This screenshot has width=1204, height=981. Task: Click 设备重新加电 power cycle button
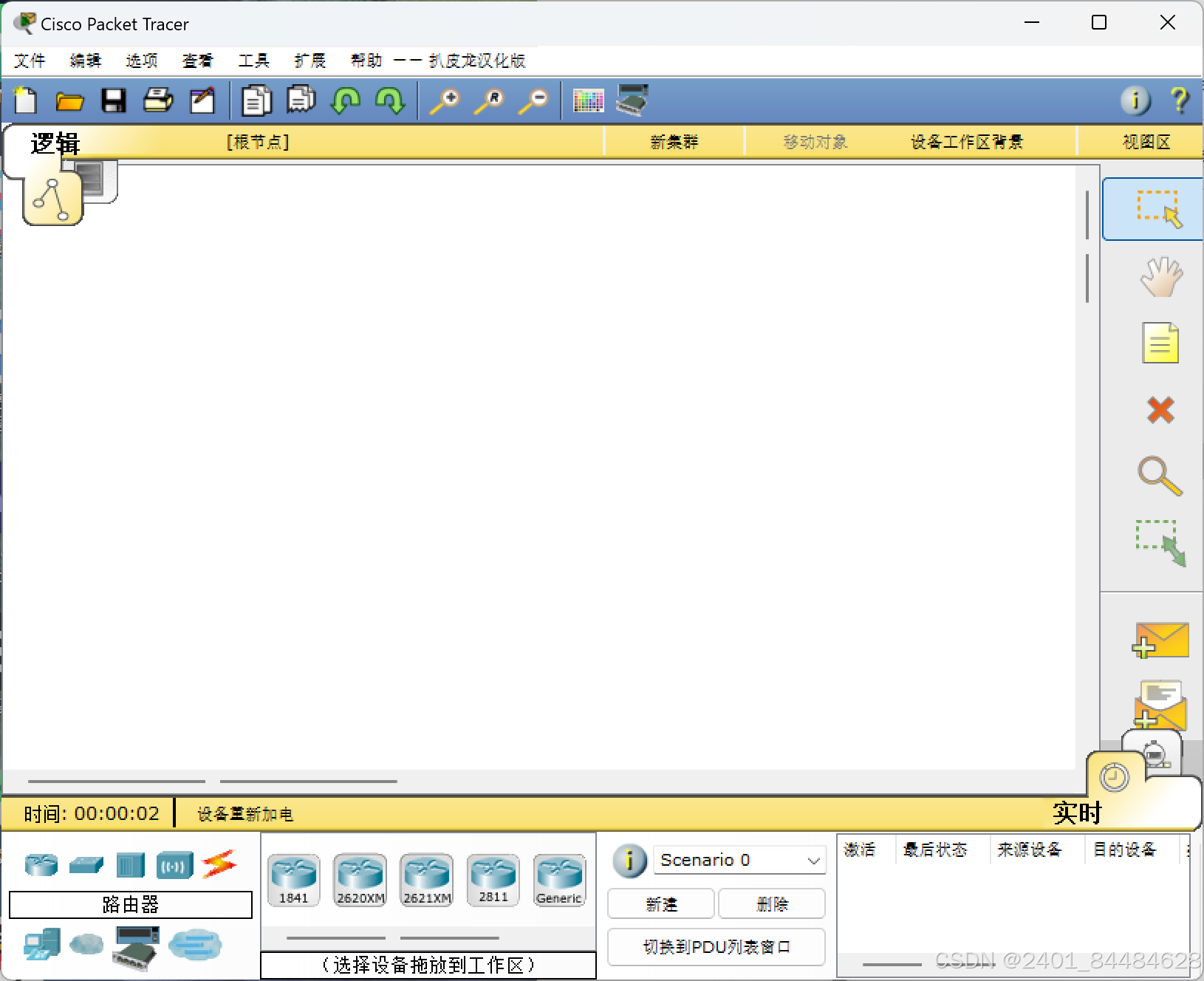tap(245, 814)
